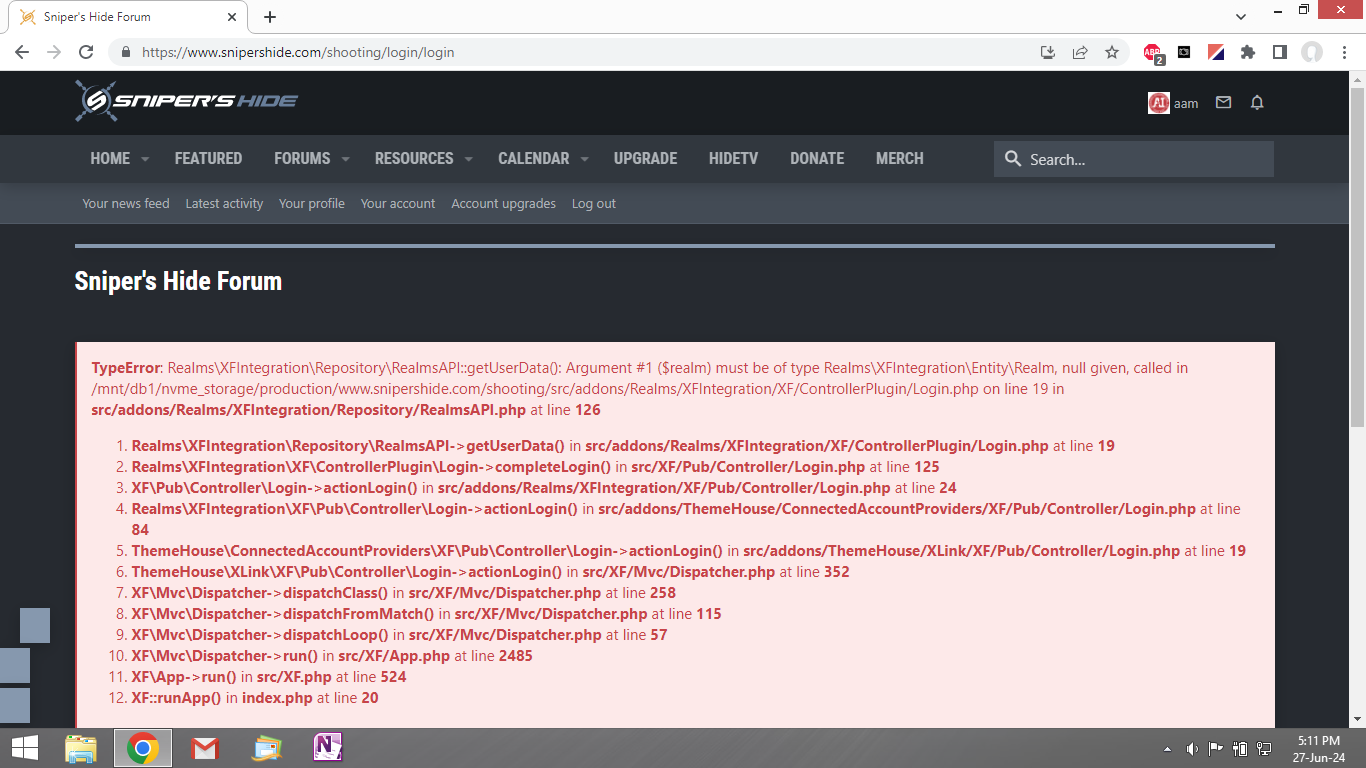
Task: Open a new browser tab
Action: click(x=270, y=17)
